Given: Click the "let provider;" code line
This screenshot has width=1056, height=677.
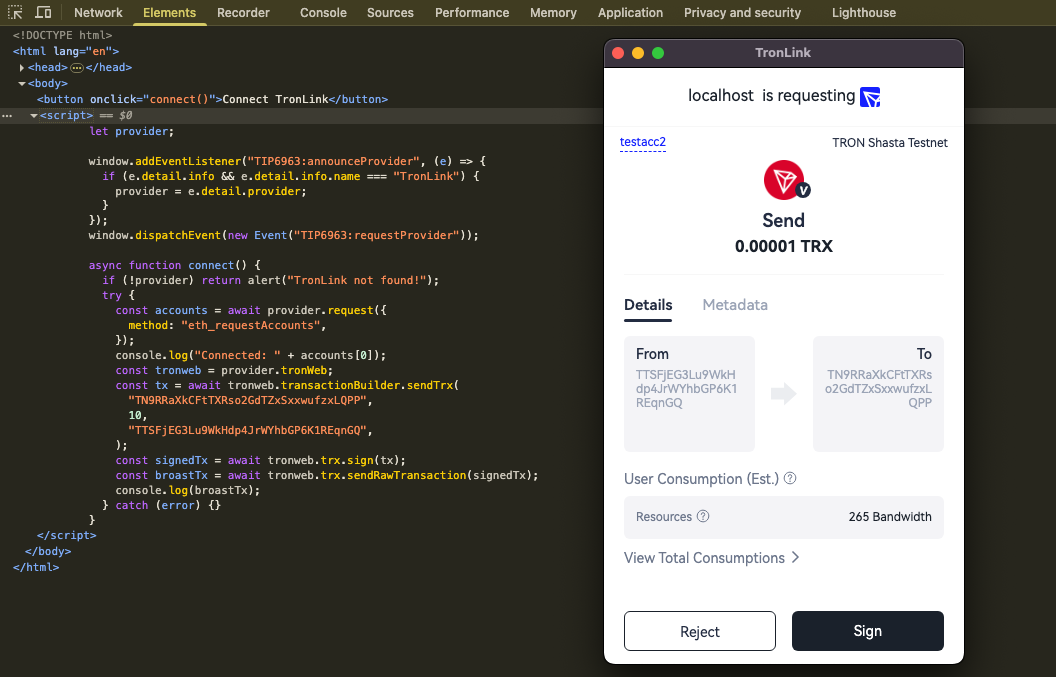Looking at the screenshot, I should coord(131,131).
